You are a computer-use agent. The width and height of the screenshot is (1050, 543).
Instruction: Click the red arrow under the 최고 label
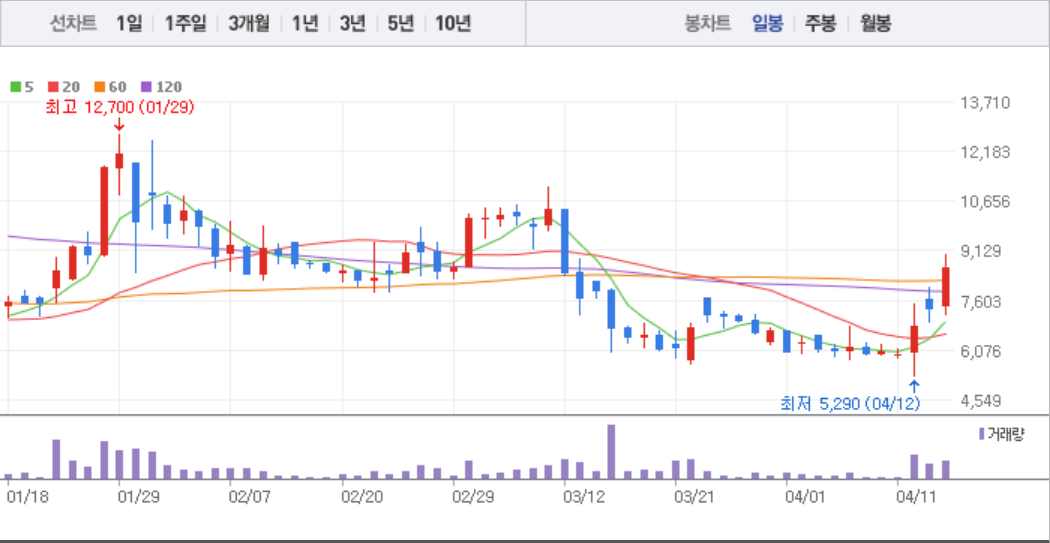(119, 125)
